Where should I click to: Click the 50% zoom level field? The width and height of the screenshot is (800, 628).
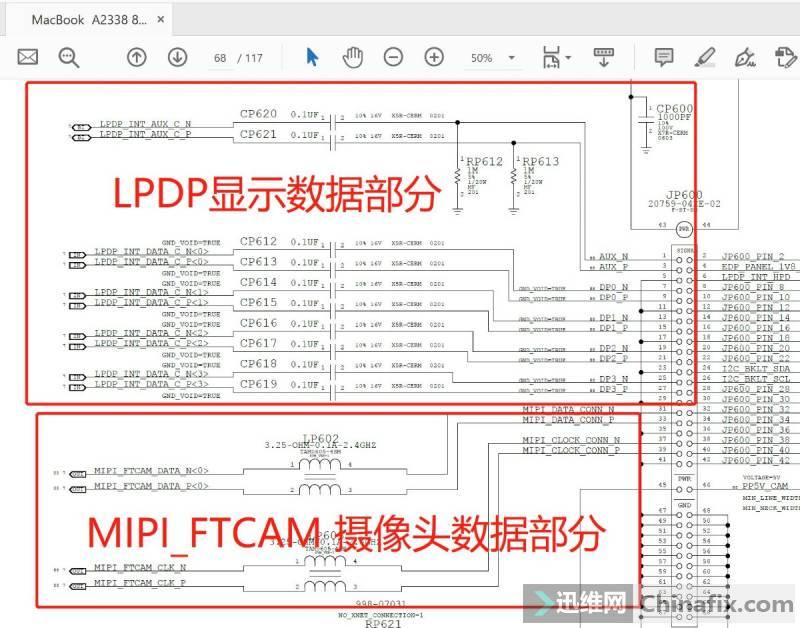[x=482, y=58]
